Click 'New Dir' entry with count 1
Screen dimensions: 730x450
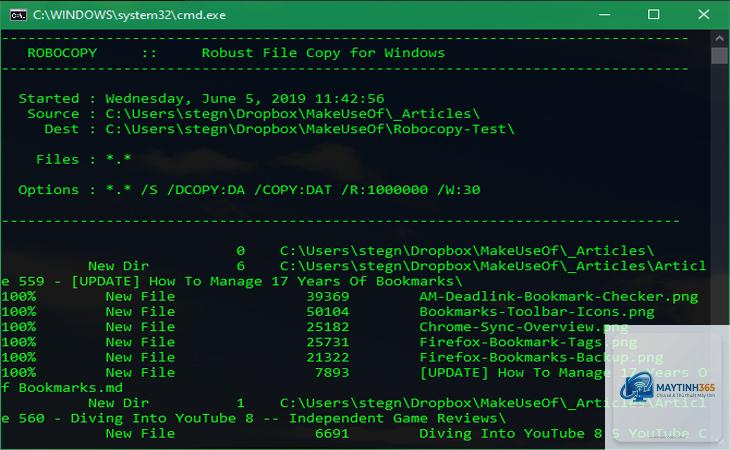pos(118,403)
